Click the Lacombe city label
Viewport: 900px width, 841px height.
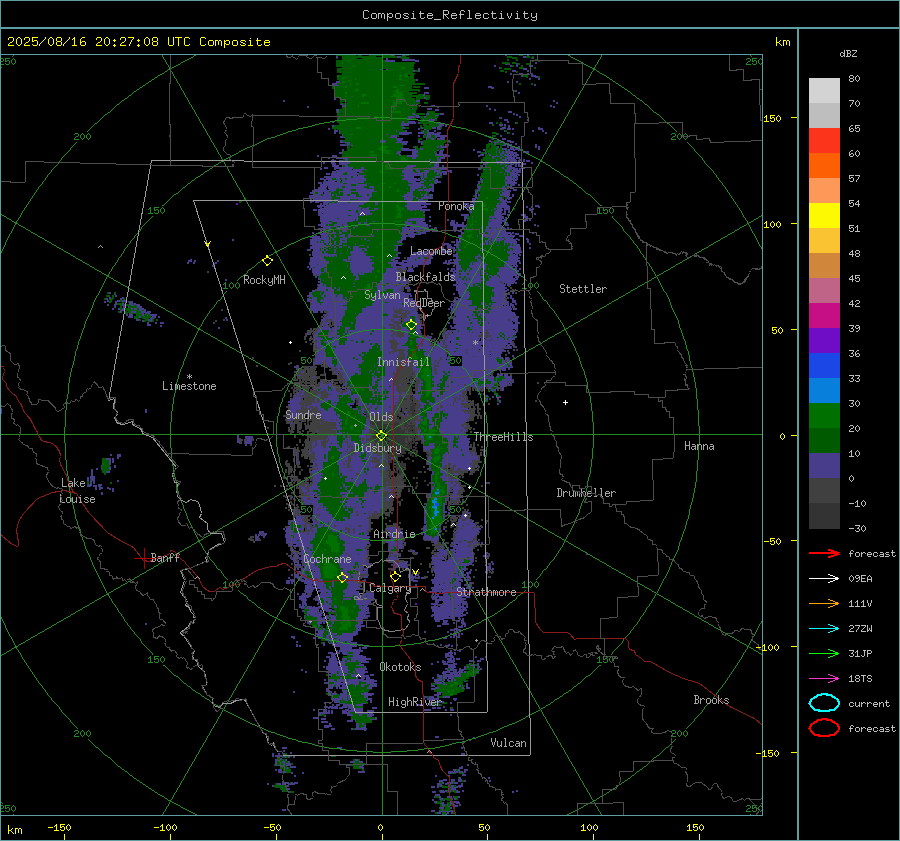(x=431, y=251)
